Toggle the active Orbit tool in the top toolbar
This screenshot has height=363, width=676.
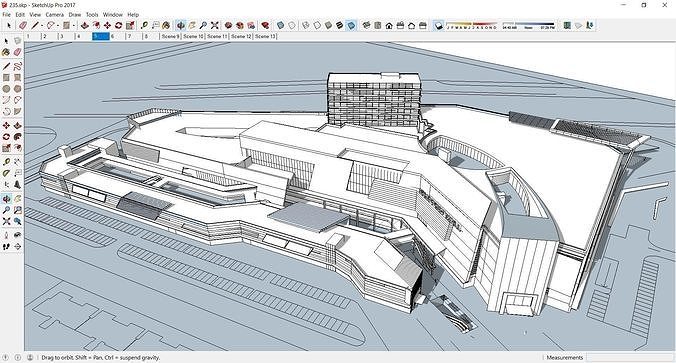pos(181,25)
